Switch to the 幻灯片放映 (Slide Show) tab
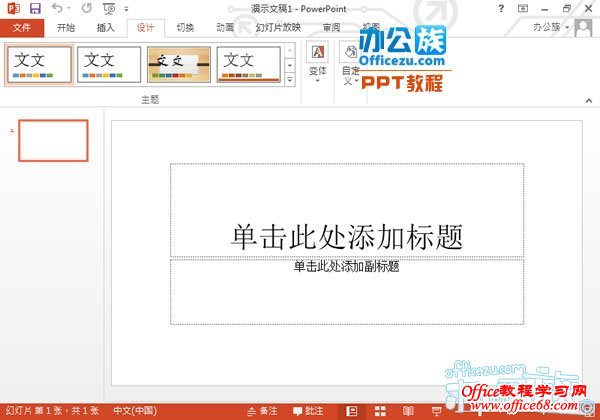The width and height of the screenshot is (600, 420). click(278, 28)
